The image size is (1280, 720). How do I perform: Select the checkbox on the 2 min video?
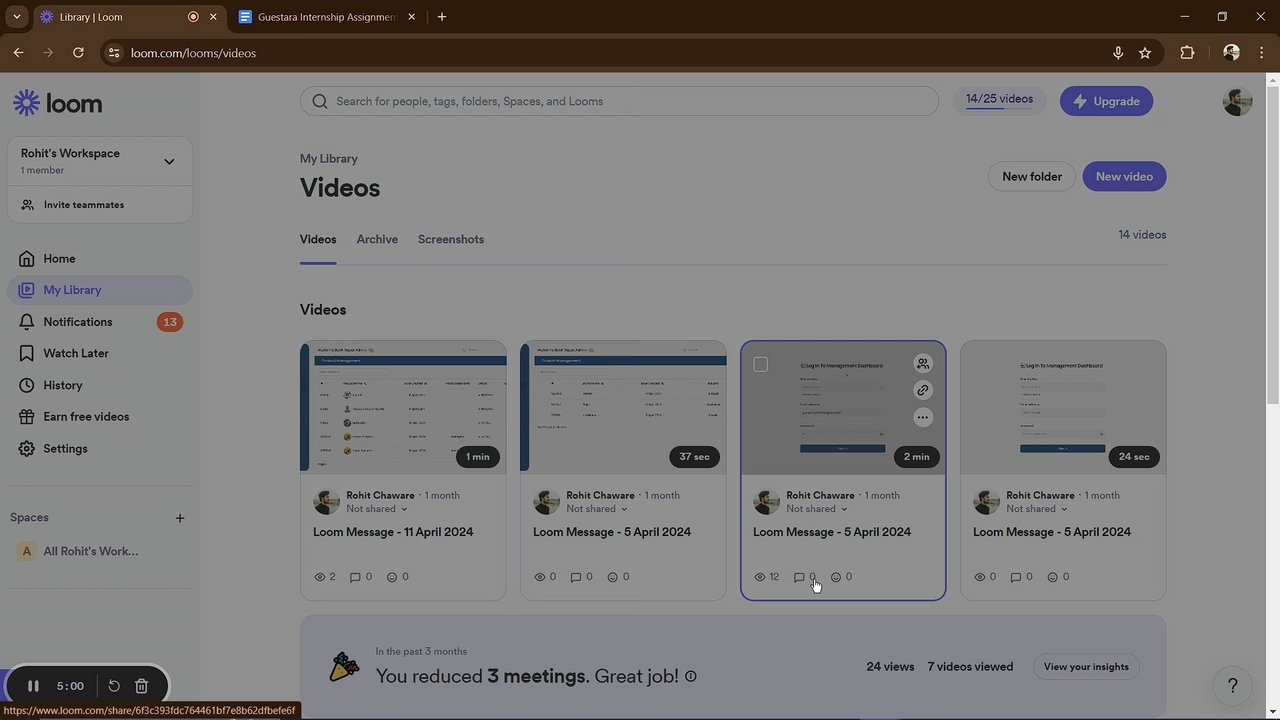pos(760,365)
